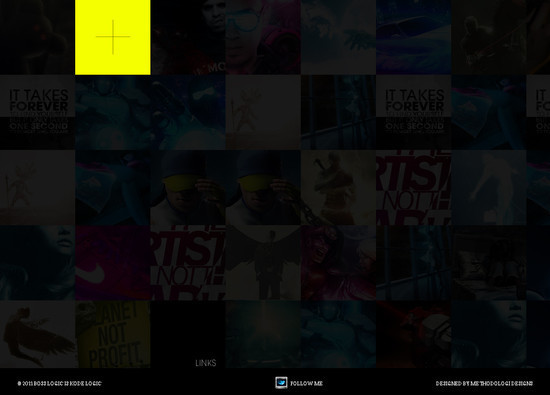Open IT TAKES FOREVER tile beside the teal figure
Viewport: 550px width, 395px height.
(x=38, y=112)
